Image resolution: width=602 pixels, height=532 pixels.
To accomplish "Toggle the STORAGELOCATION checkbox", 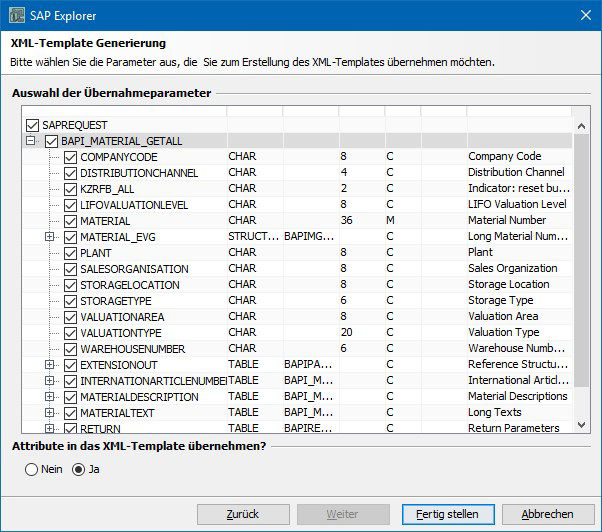I will 70,285.
